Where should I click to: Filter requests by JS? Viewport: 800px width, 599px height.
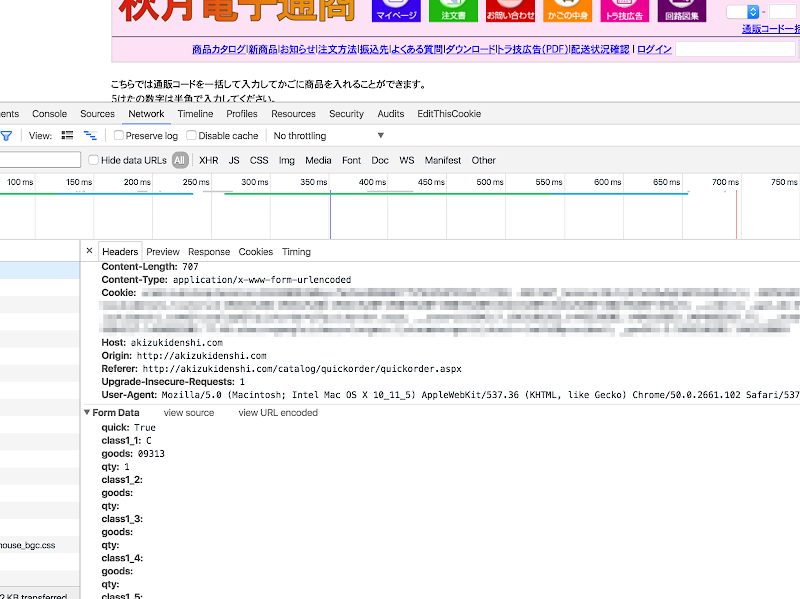pos(234,160)
